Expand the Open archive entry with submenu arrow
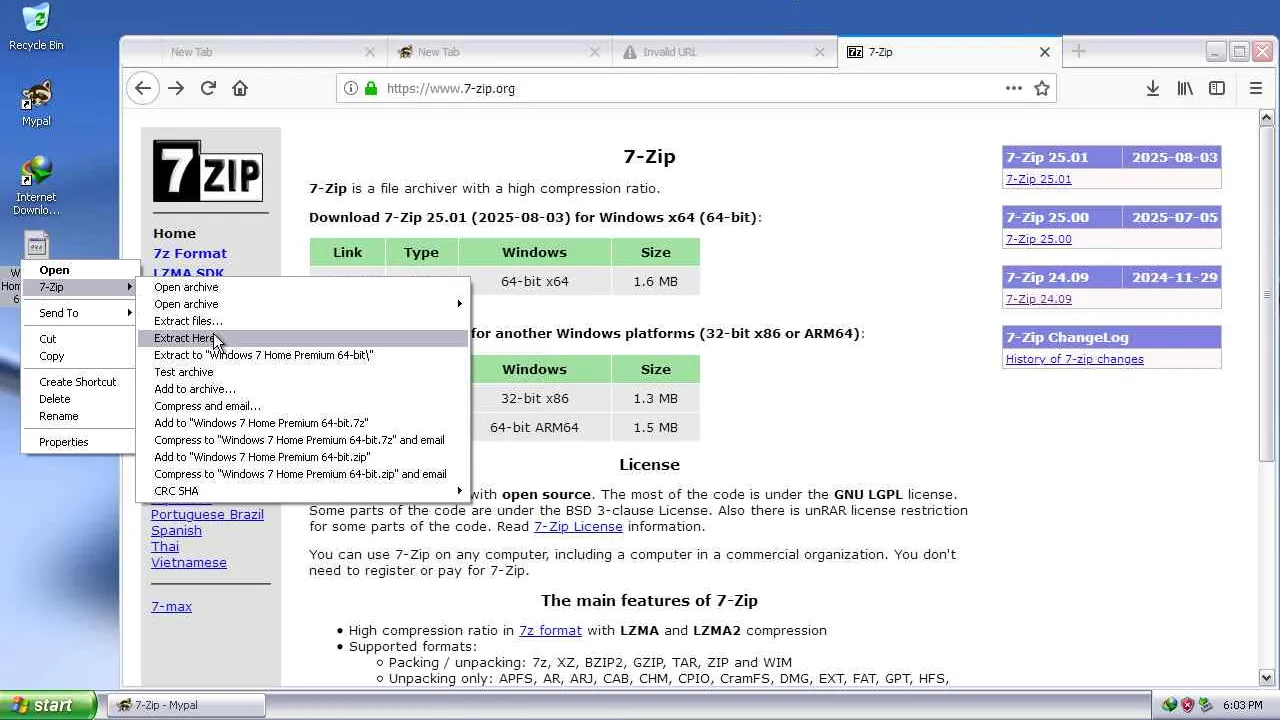This screenshot has width=1280, height=720. 303,304
